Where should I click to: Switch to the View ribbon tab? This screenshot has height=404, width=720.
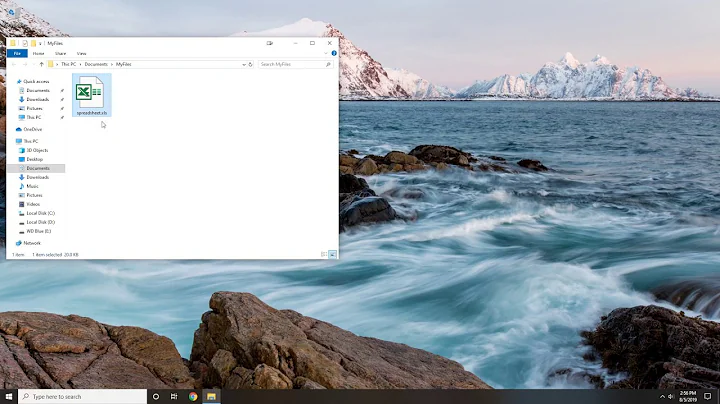81,54
